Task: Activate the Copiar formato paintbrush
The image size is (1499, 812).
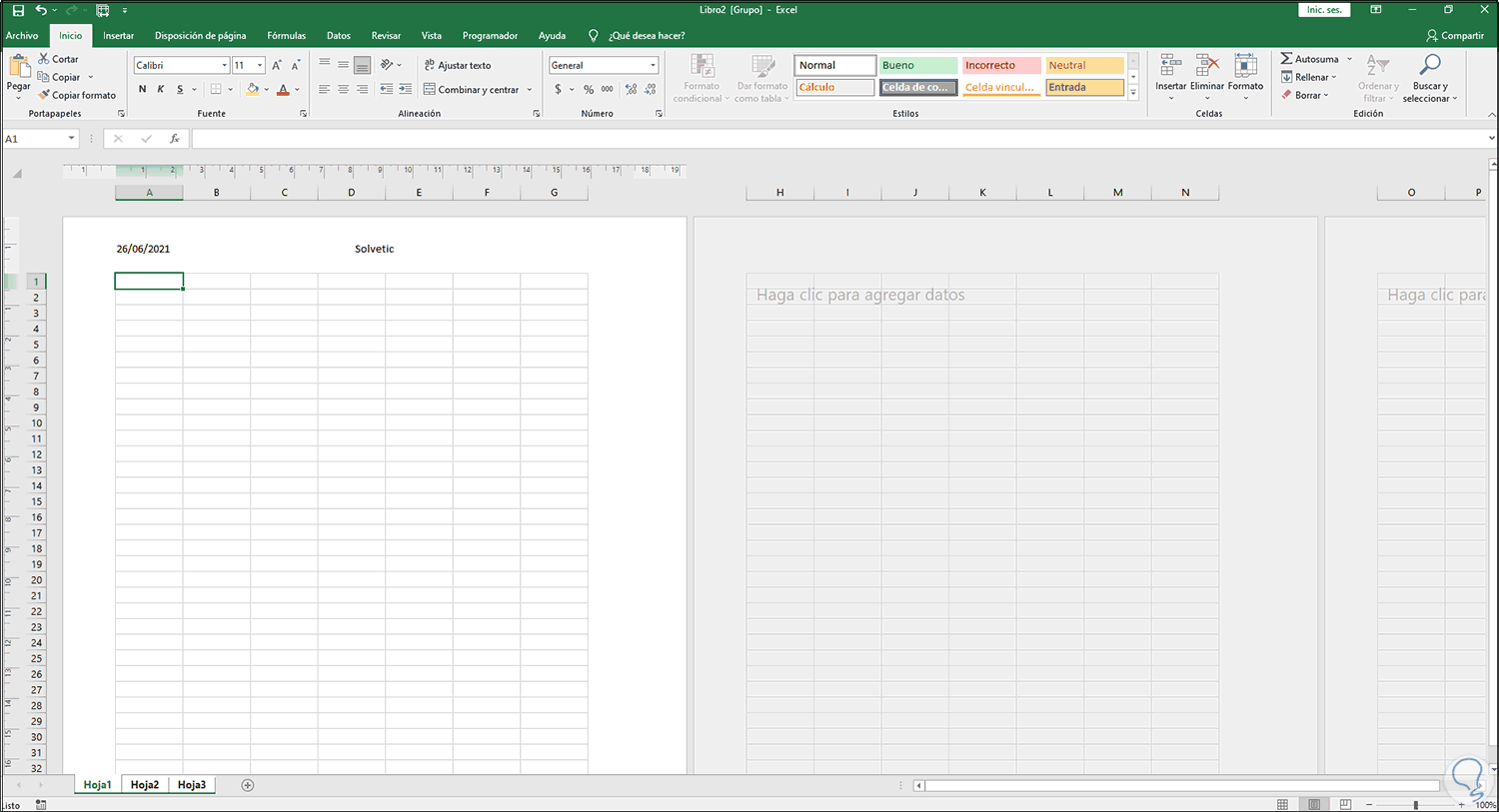Action: pos(77,95)
